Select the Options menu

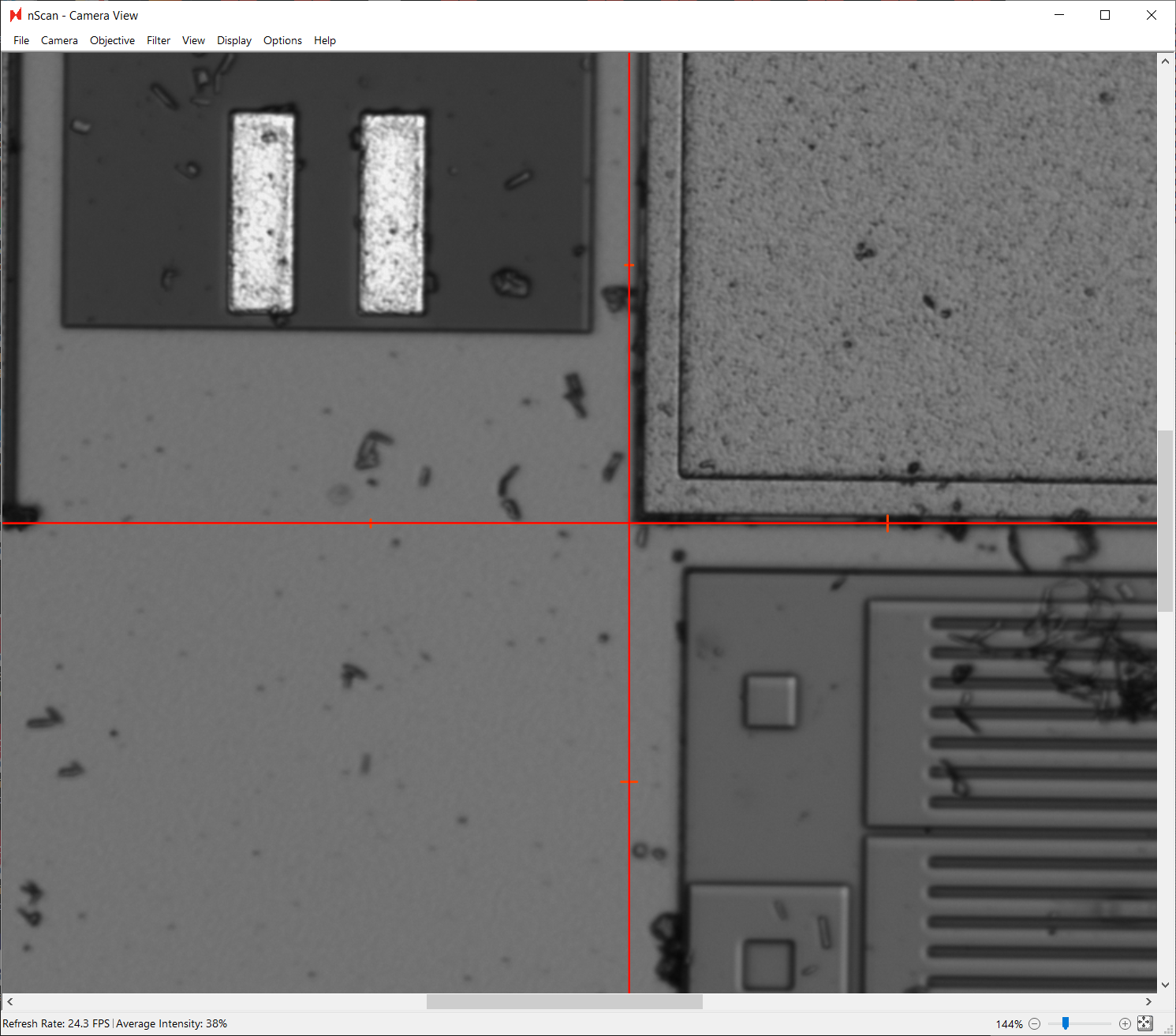(x=282, y=40)
